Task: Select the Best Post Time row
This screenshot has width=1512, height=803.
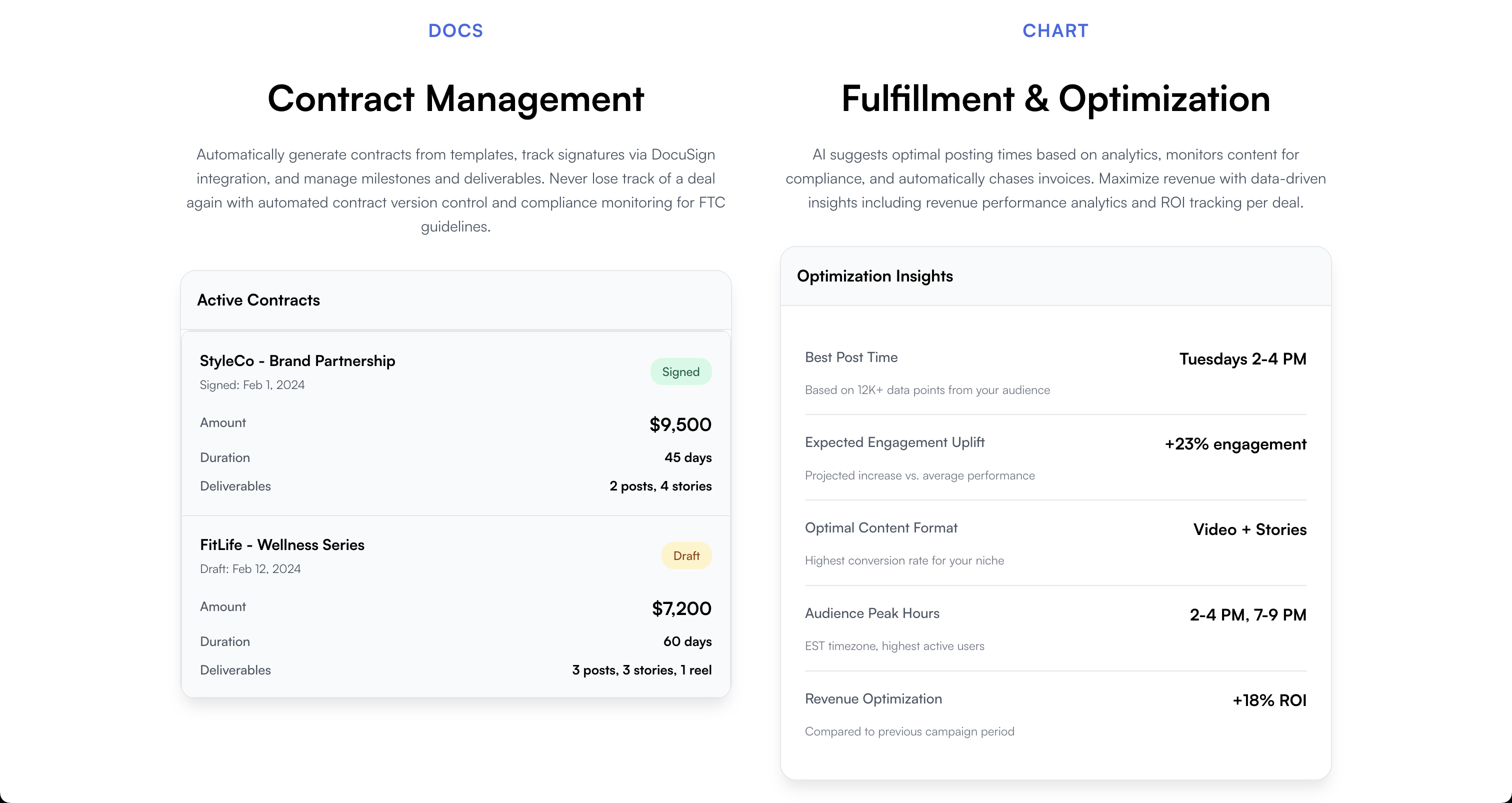Action: 851,357
